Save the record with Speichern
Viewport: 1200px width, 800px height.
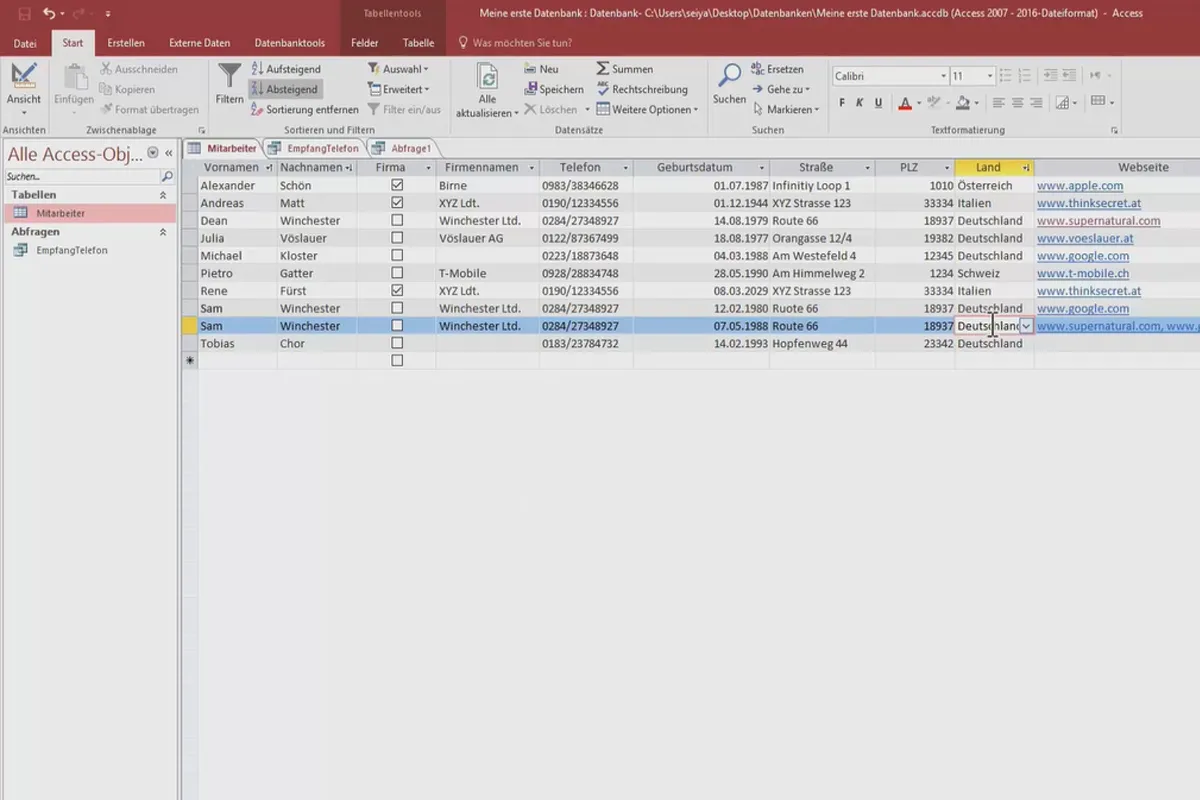pyautogui.click(x=554, y=89)
